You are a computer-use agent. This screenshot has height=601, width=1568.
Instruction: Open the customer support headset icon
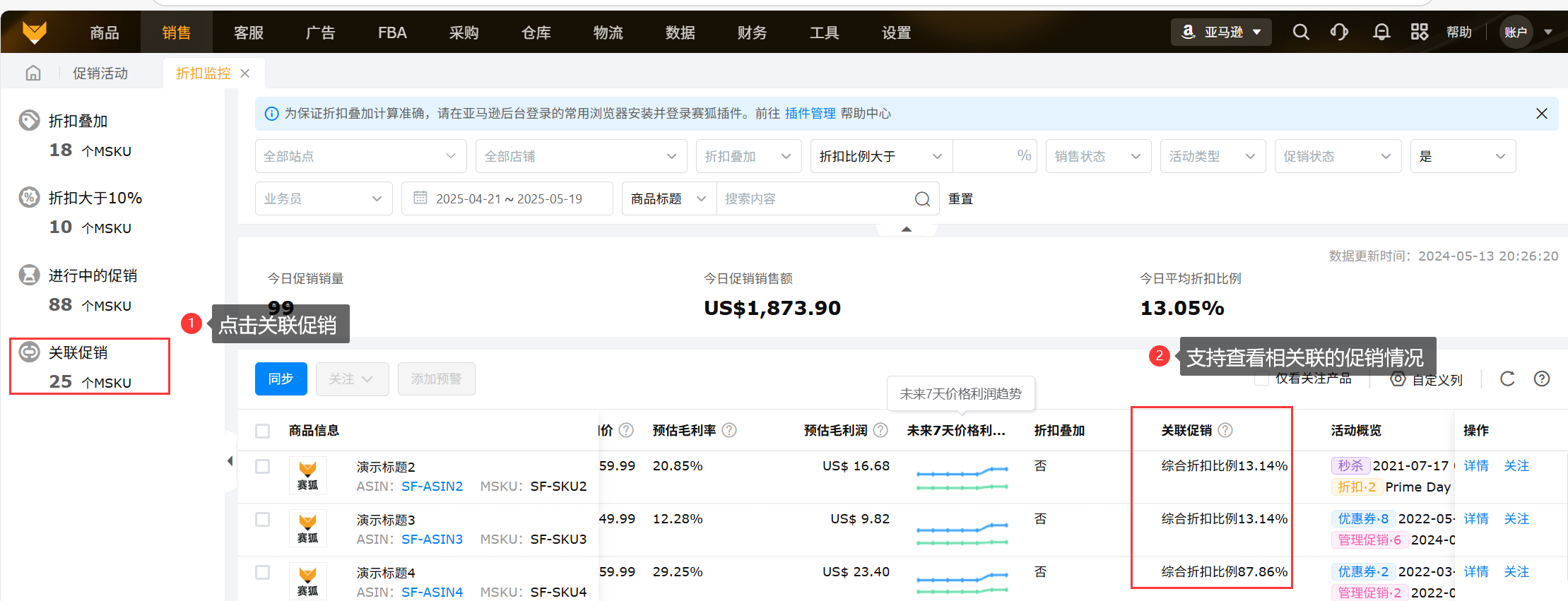(1339, 32)
